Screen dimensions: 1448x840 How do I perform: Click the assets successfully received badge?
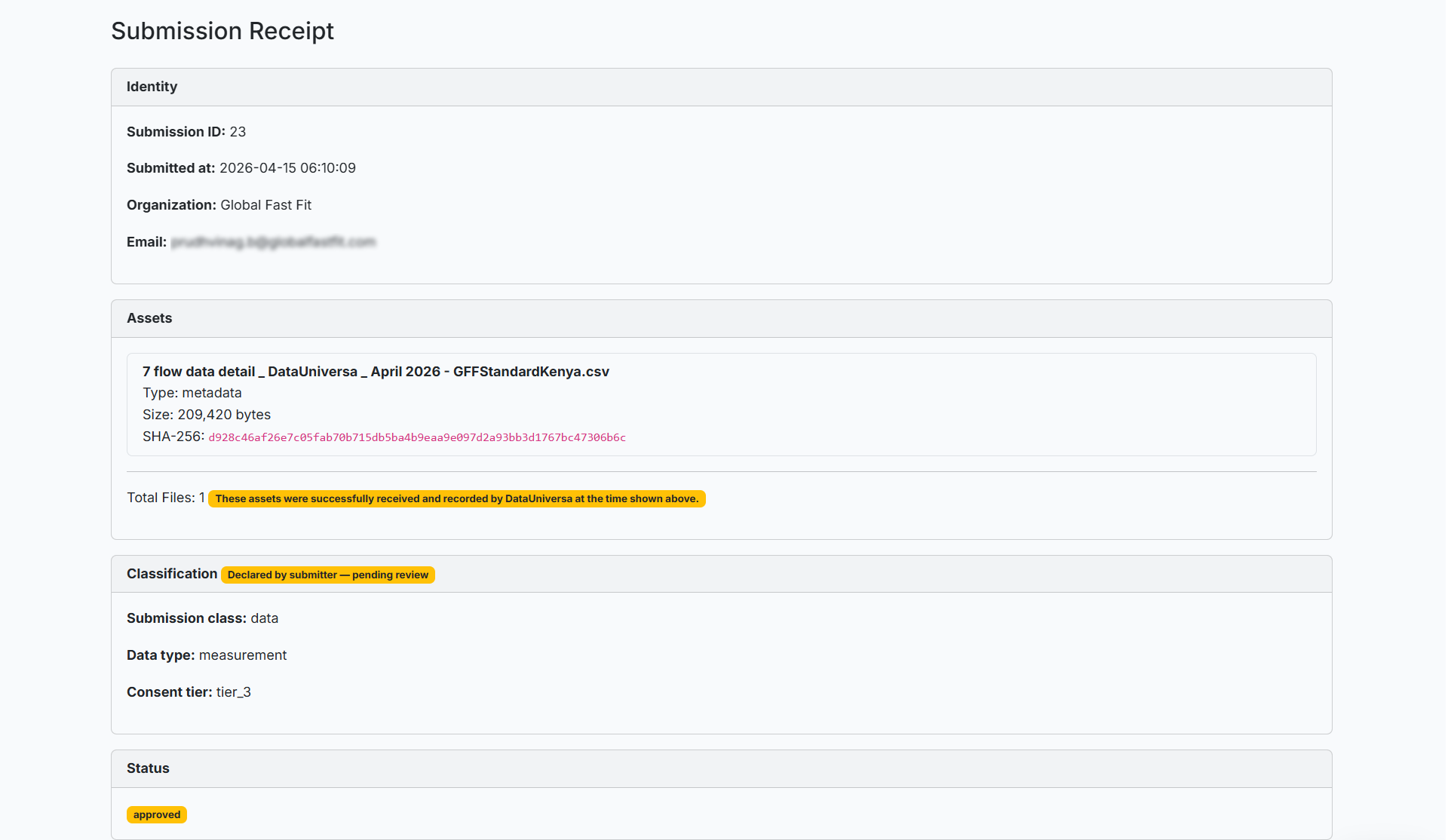tap(457, 498)
